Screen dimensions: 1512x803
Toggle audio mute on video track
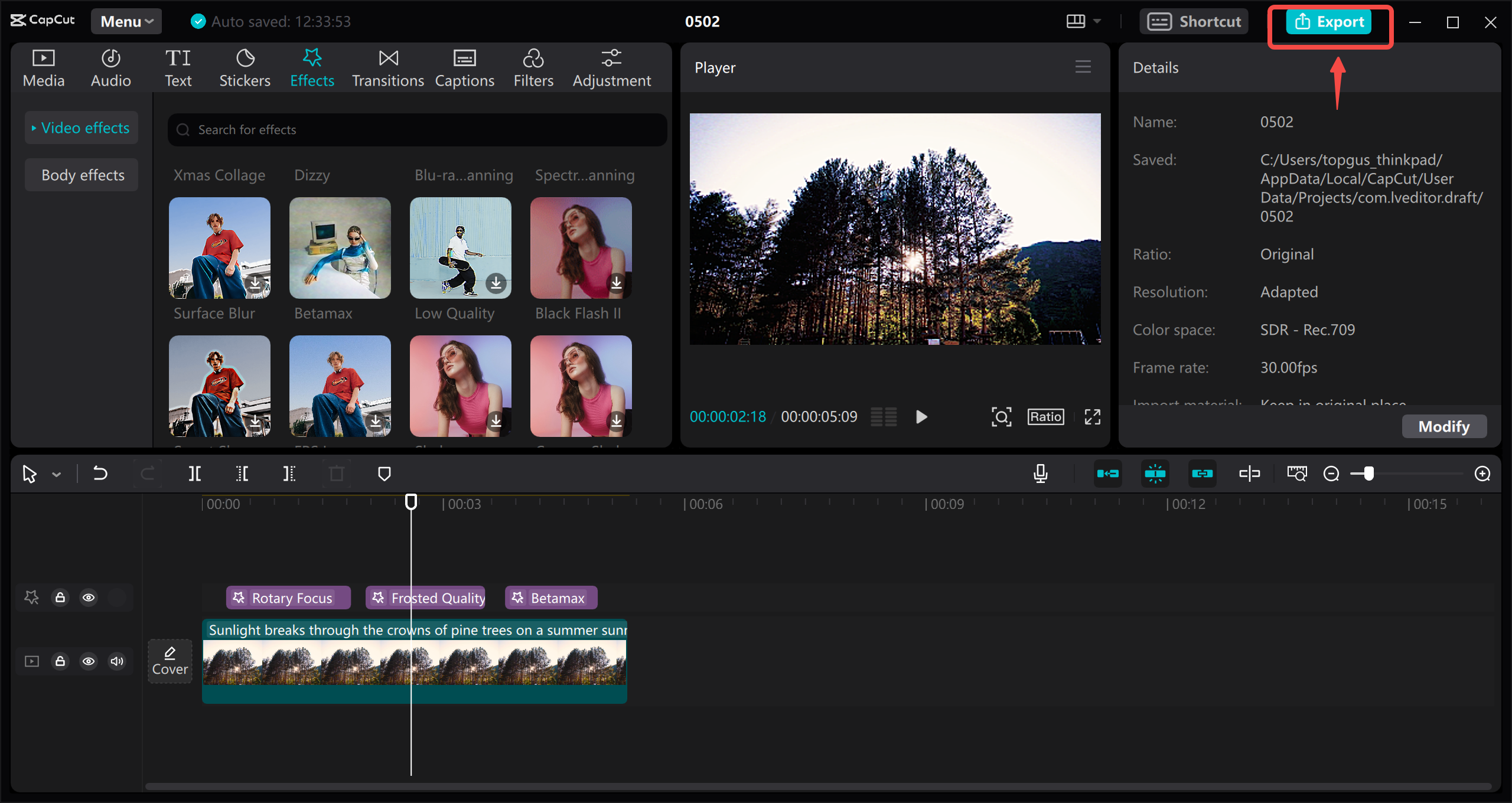(116, 661)
